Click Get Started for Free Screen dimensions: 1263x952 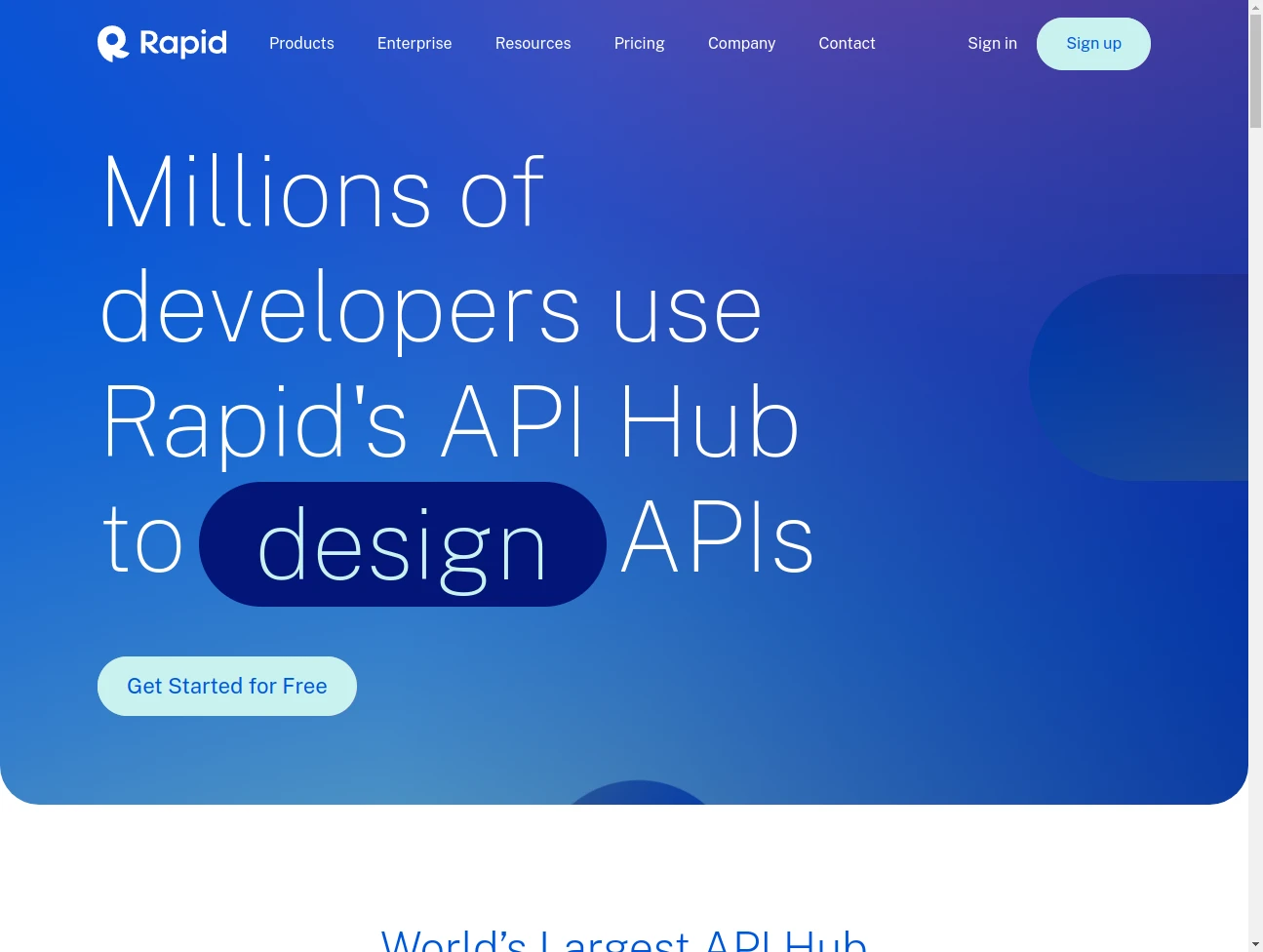227,686
